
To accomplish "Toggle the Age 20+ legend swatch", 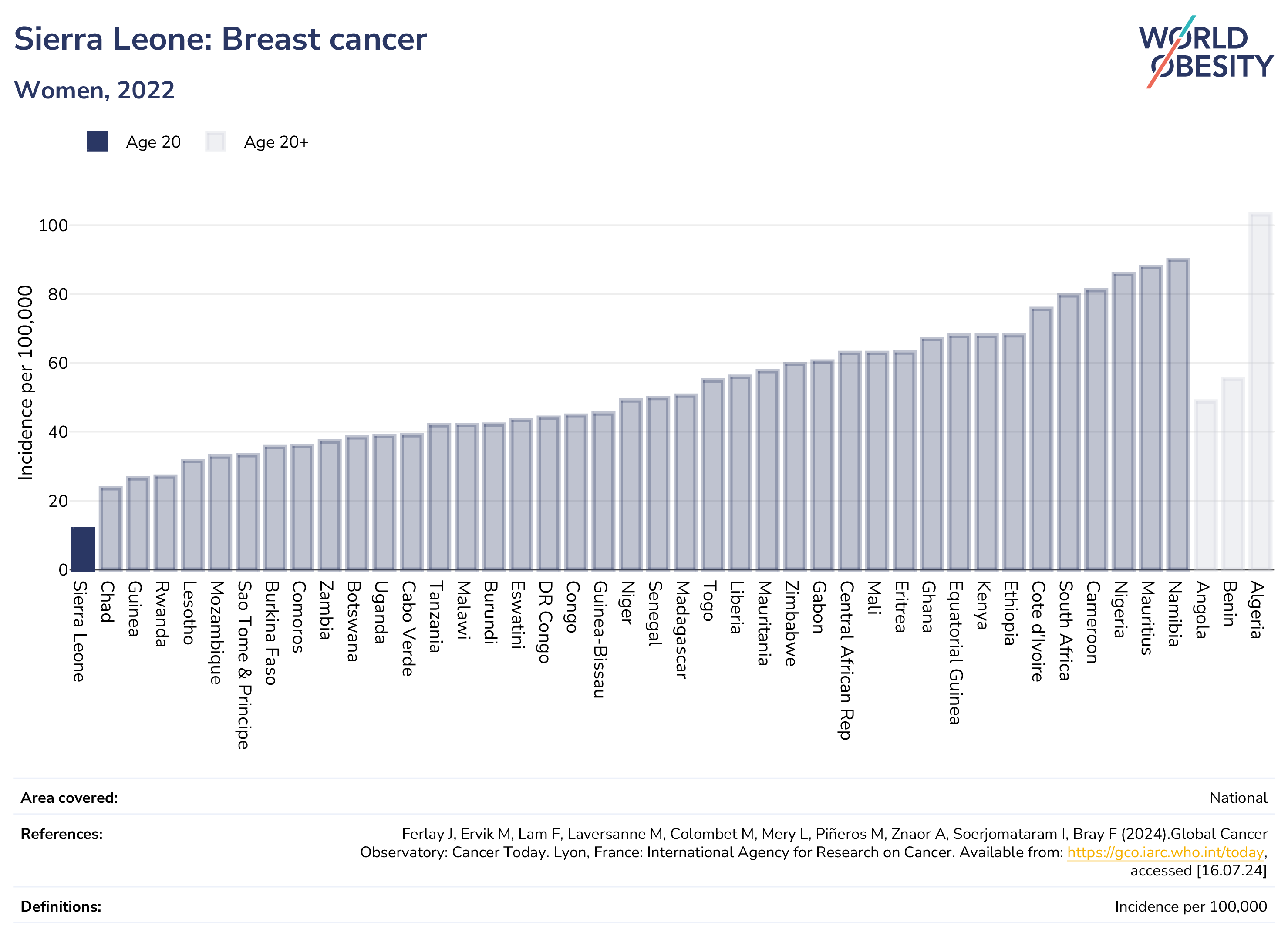I will 216,141.
